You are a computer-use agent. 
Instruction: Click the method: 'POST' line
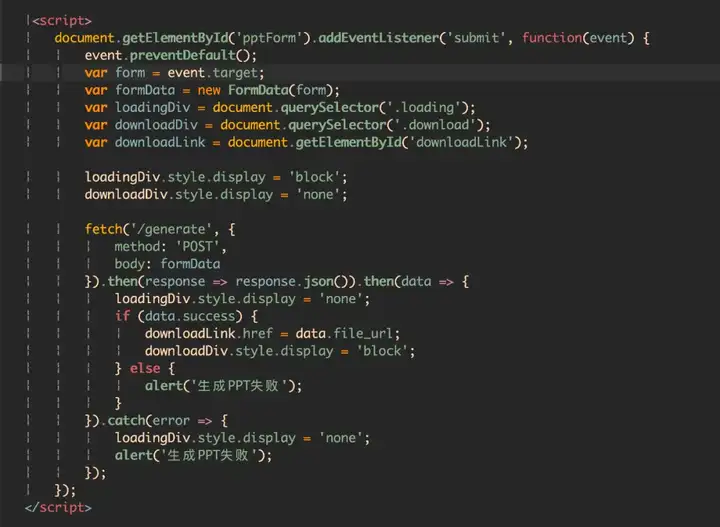[x=170, y=247]
